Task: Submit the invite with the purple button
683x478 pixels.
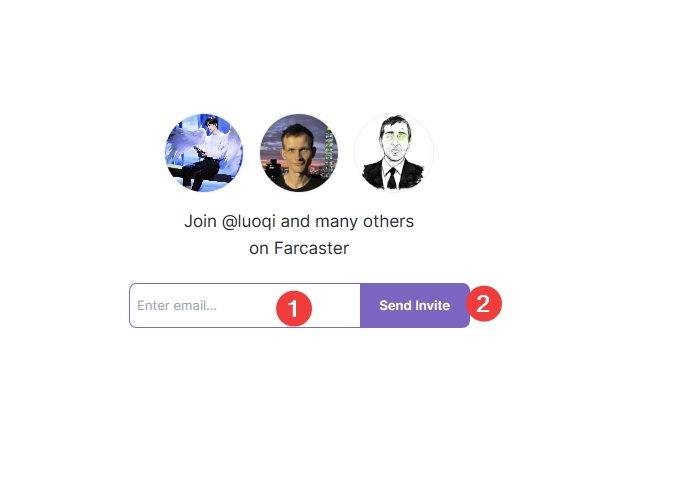Action: coord(415,305)
